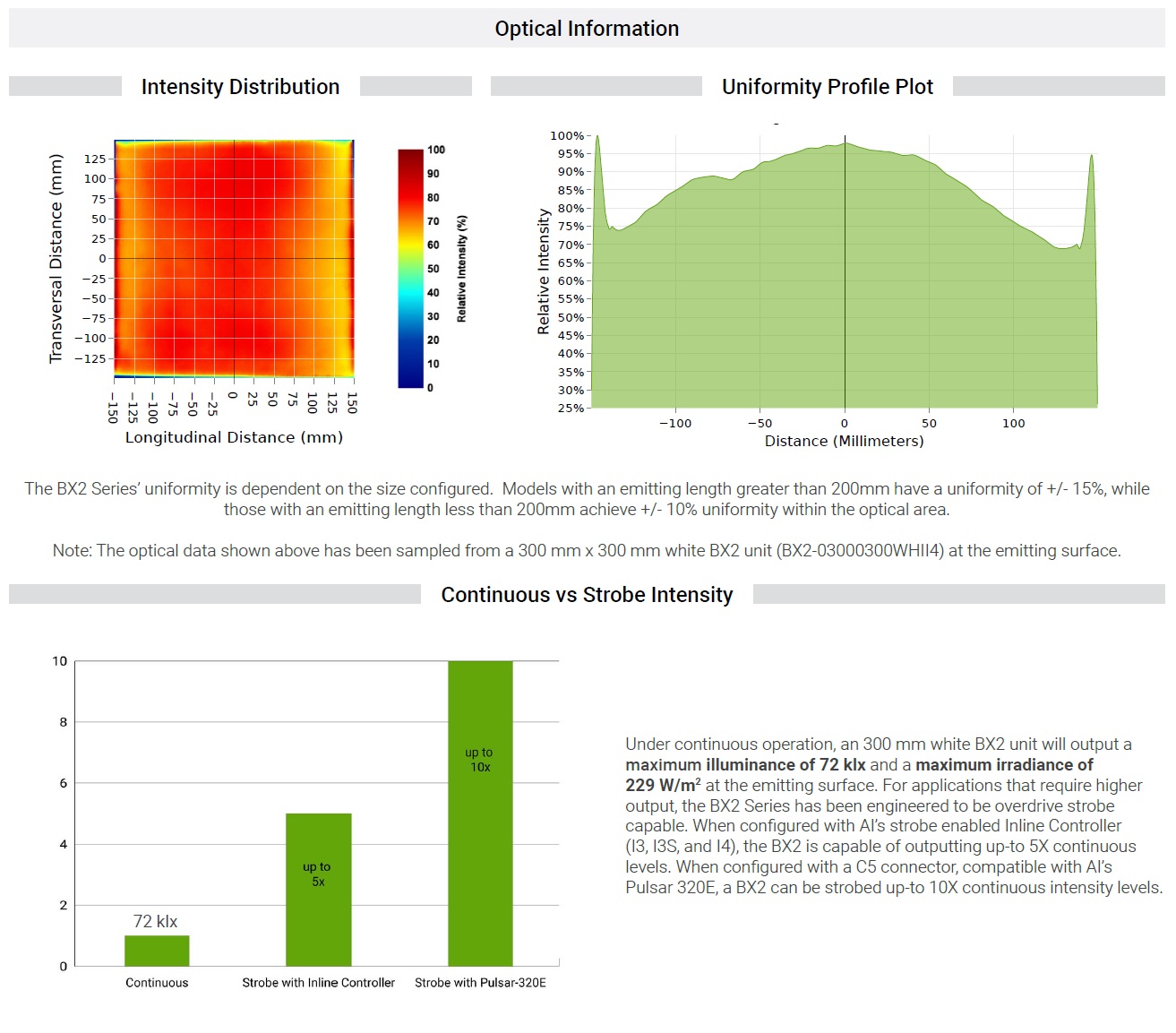Click the '72 klx' label above bar
Screen dimensions: 1176x1033
(156, 921)
